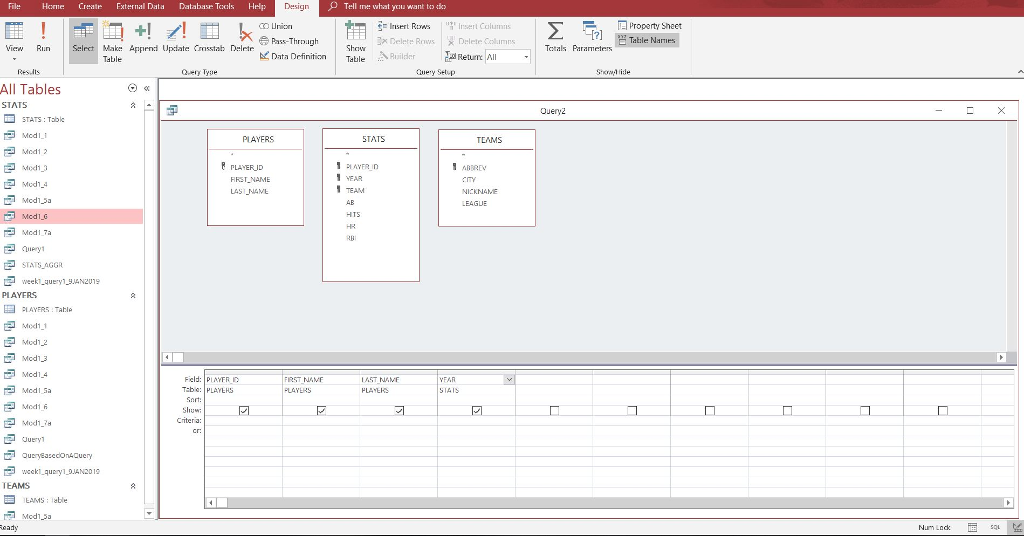The image size is (1024, 536).
Task: Collapse the ribbon
Action: pos(1019,72)
